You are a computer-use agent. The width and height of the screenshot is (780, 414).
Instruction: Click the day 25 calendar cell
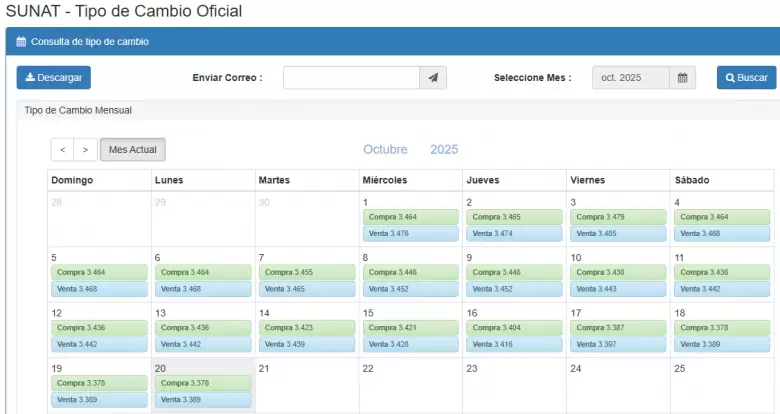click(722, 385)
